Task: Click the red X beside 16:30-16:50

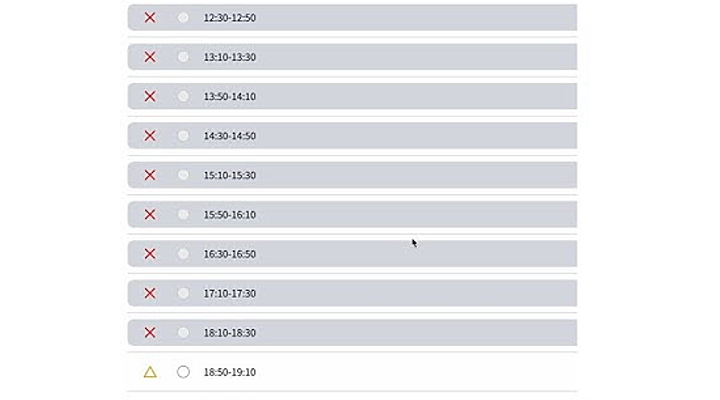Action: tap(150, 254)
